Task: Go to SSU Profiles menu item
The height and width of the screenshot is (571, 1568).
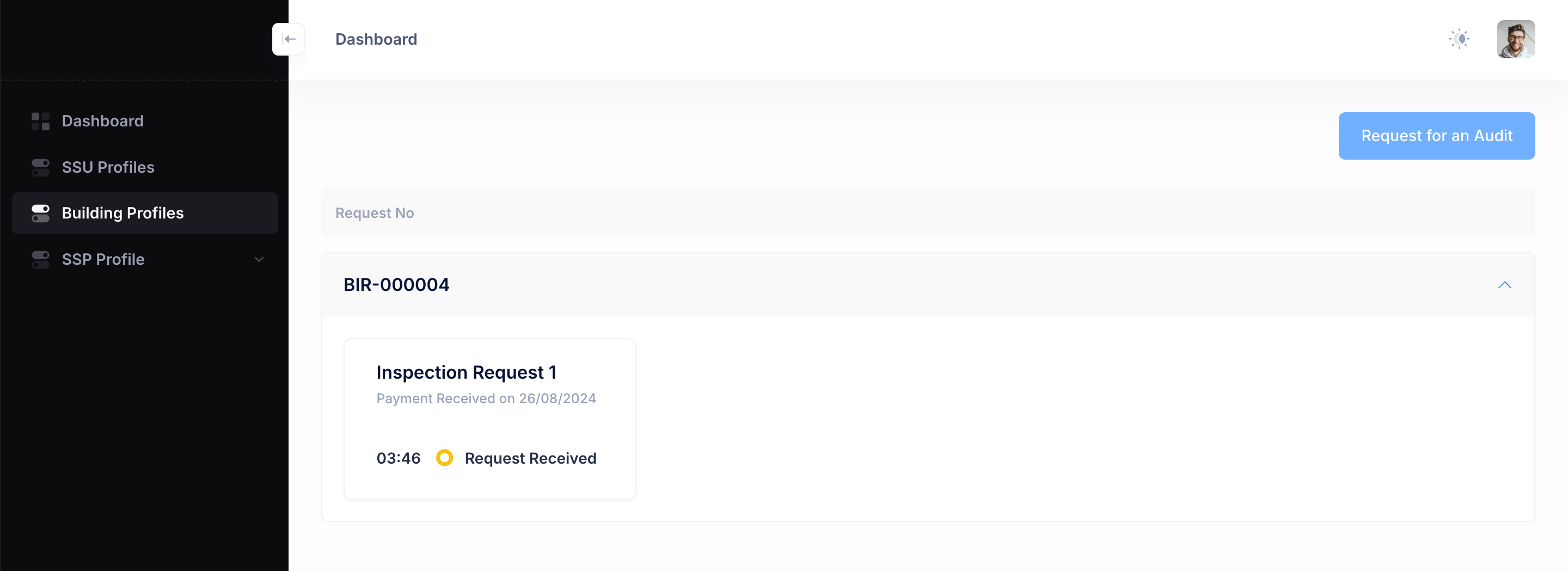Action: coord(108,168)
